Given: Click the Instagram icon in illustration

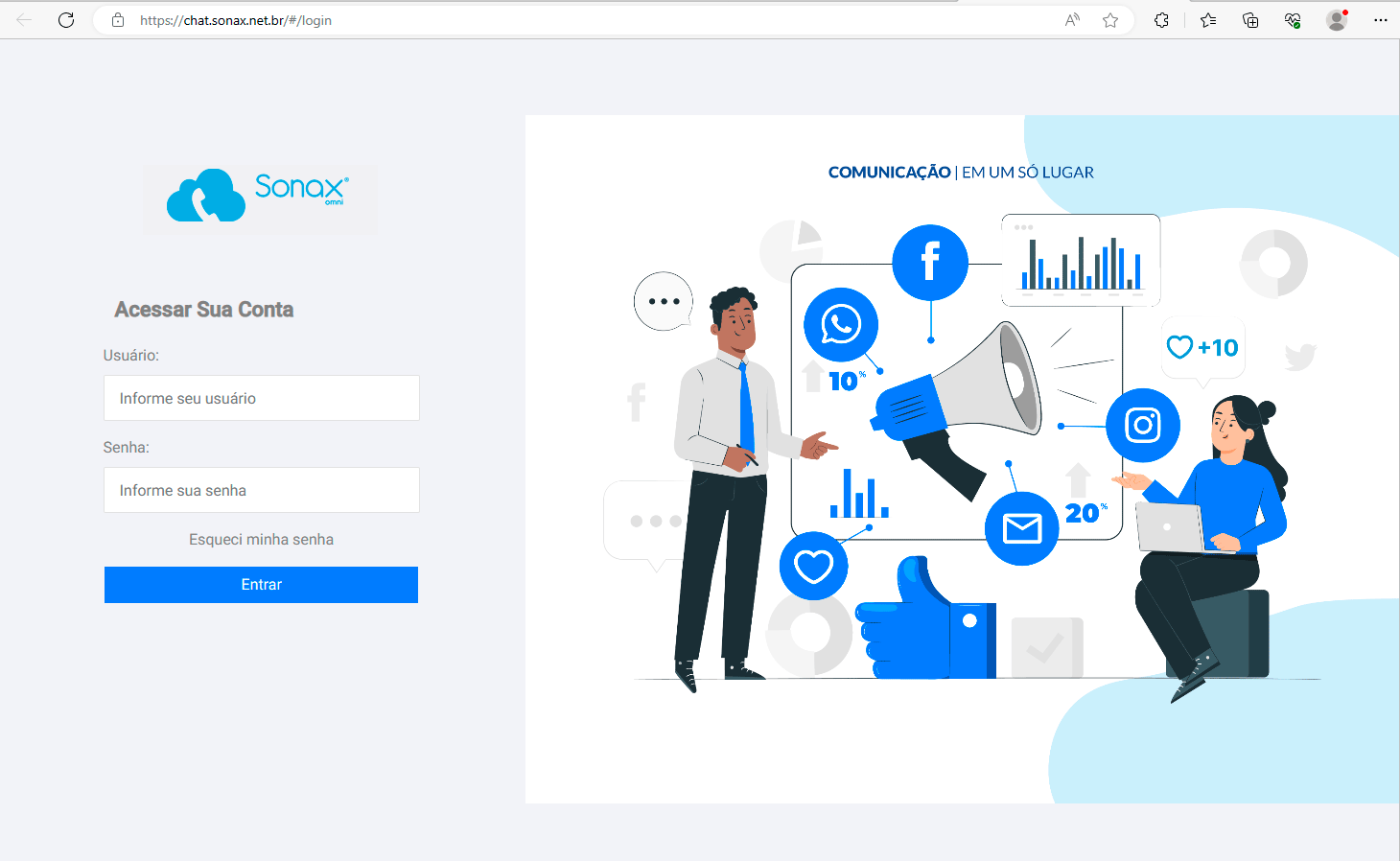Looking at the screenshot, I should click(1142, 425).
